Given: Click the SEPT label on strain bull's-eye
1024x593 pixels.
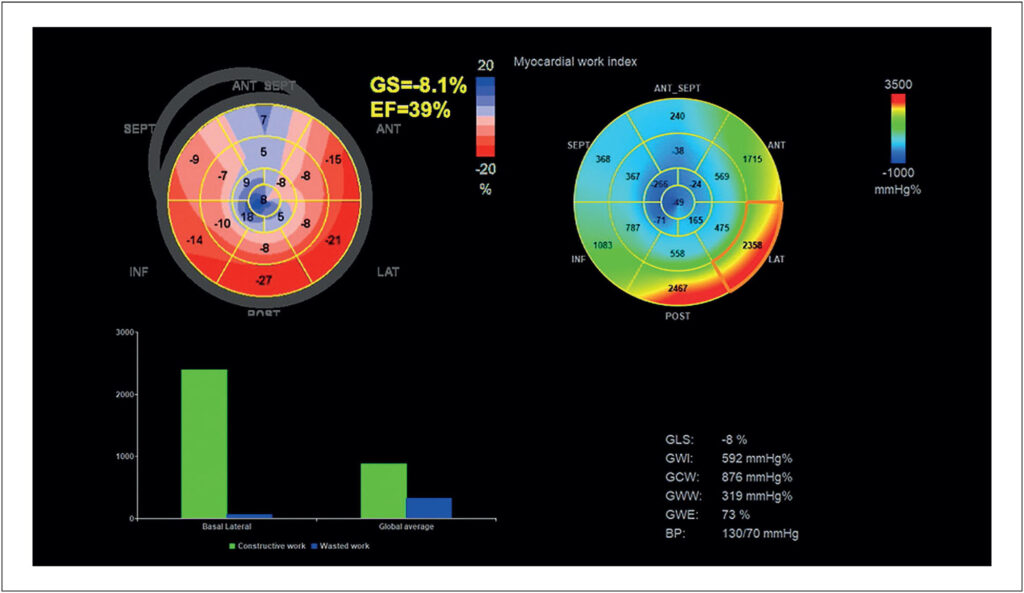Looking at the screenshot, I should click(x=139, y=129).
